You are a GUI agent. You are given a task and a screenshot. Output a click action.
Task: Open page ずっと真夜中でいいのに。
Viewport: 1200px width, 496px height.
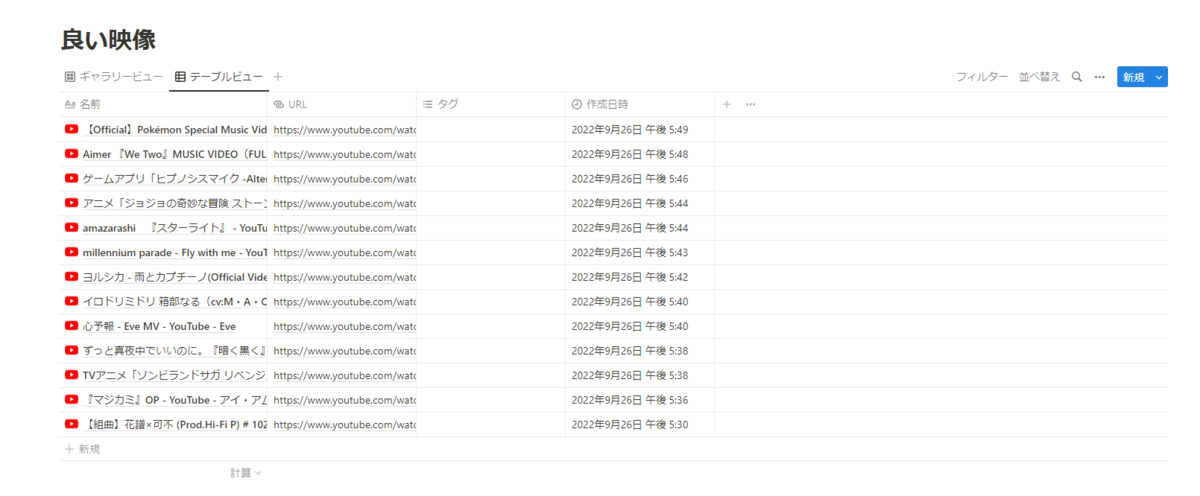pyautogui.click(x=175, y=350)
